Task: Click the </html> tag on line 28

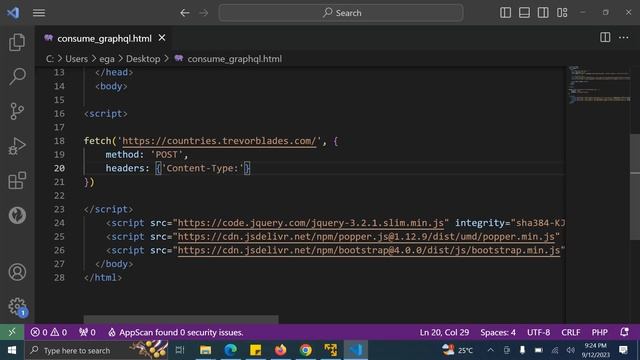Action: 102,278
